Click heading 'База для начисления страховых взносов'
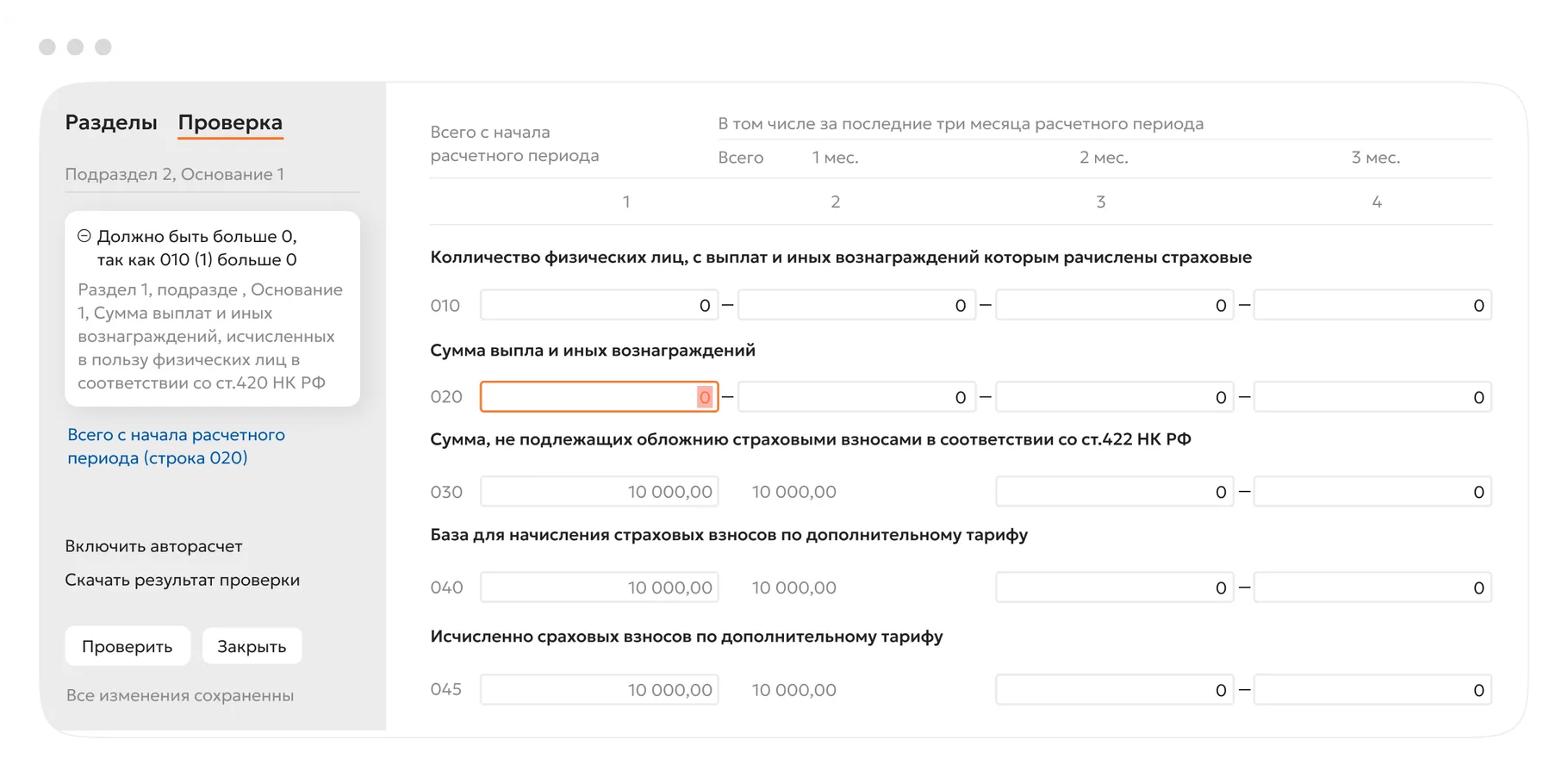Screen dimensions: 1568x777 pyautogui.click(x=729, y=535)
